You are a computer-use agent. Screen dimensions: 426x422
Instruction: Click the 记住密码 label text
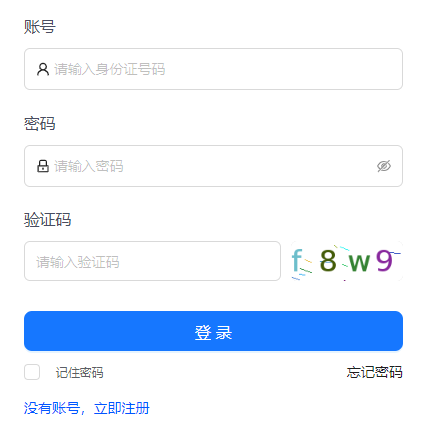[x=79, y=372]
